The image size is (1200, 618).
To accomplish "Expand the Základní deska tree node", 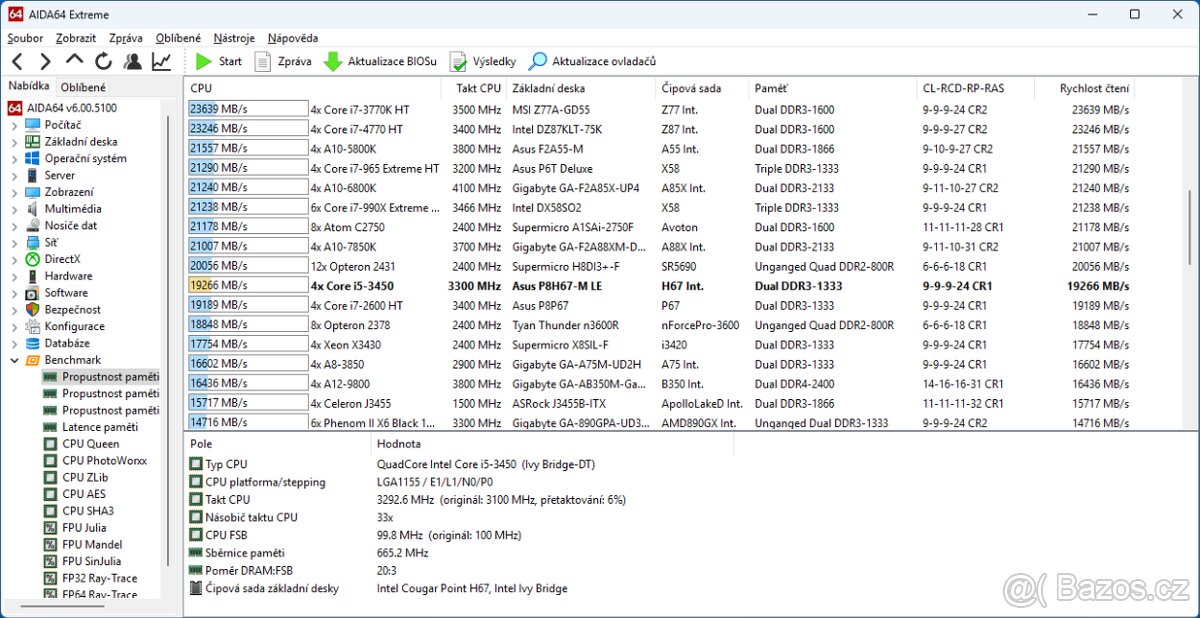I will coord(14,142).
